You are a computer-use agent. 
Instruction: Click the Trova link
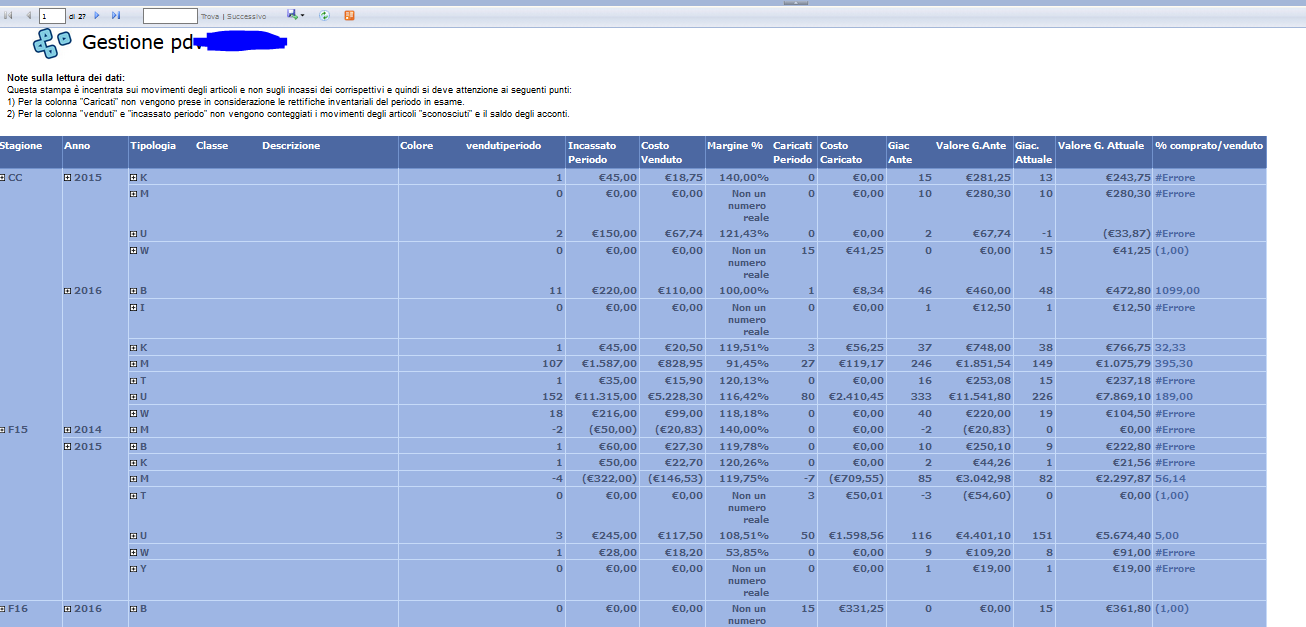pyautogui.click(x=210, y=17)
